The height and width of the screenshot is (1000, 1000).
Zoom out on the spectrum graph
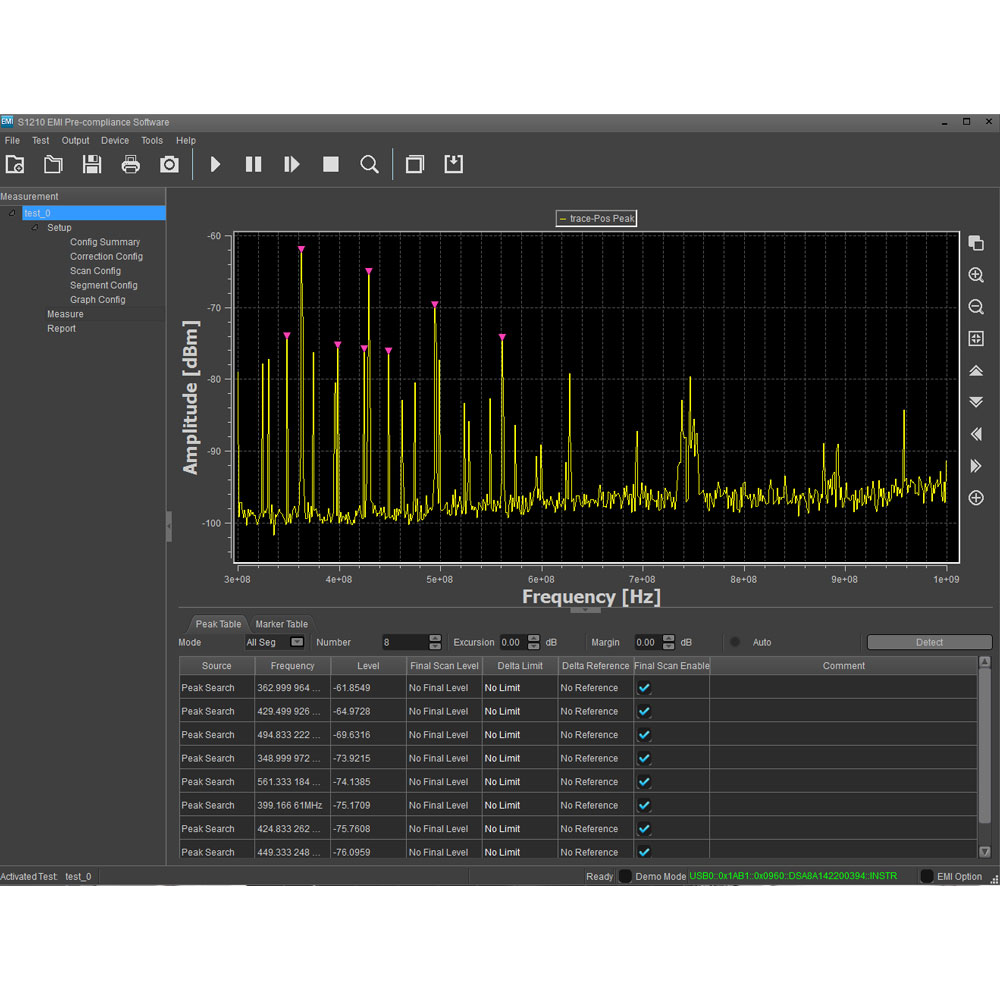point(976,307)
